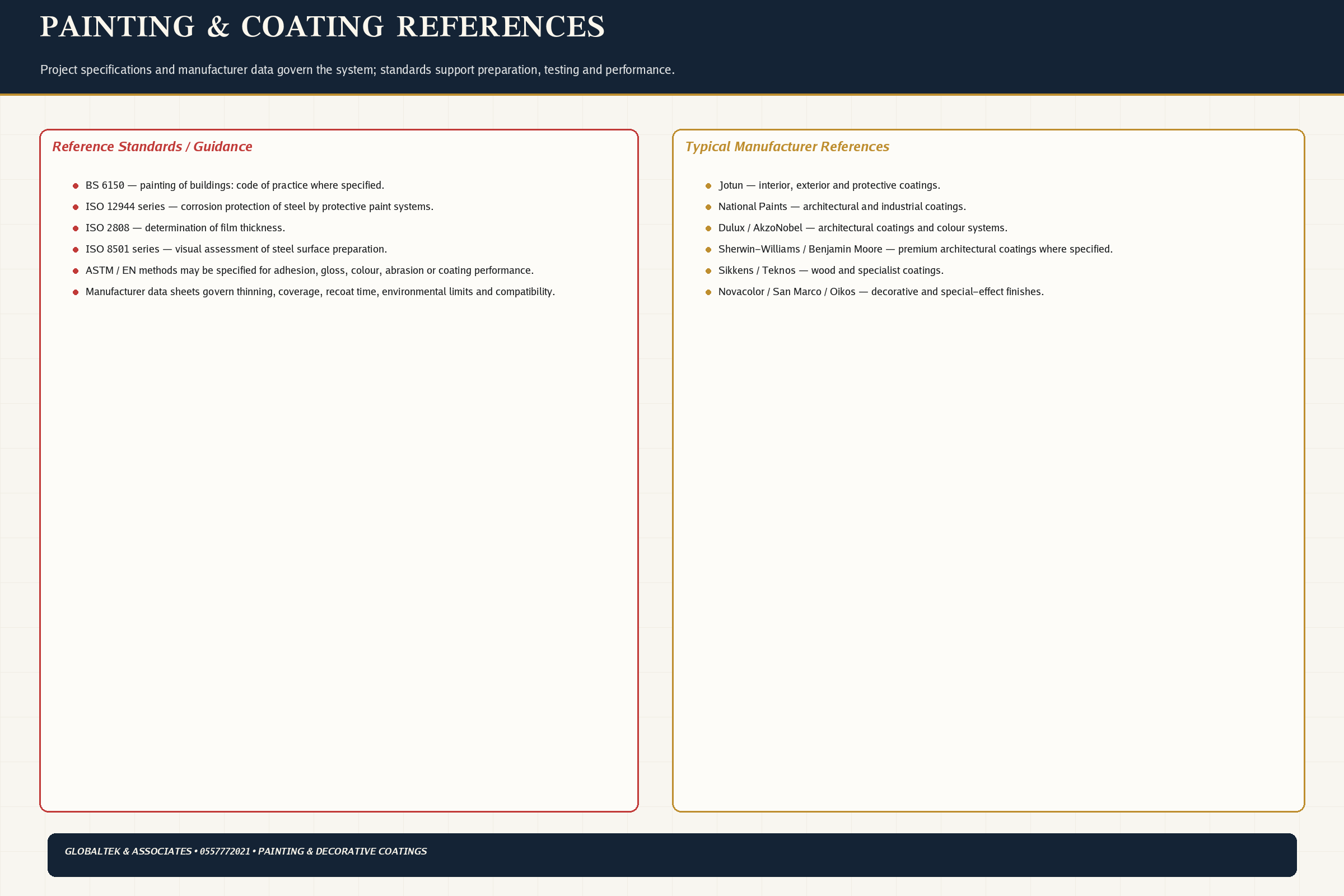Select the Jotun interior, exterior coatings line
This screenshot has height=896, width=1344.
pyautogui.click(x=829, y=185)
